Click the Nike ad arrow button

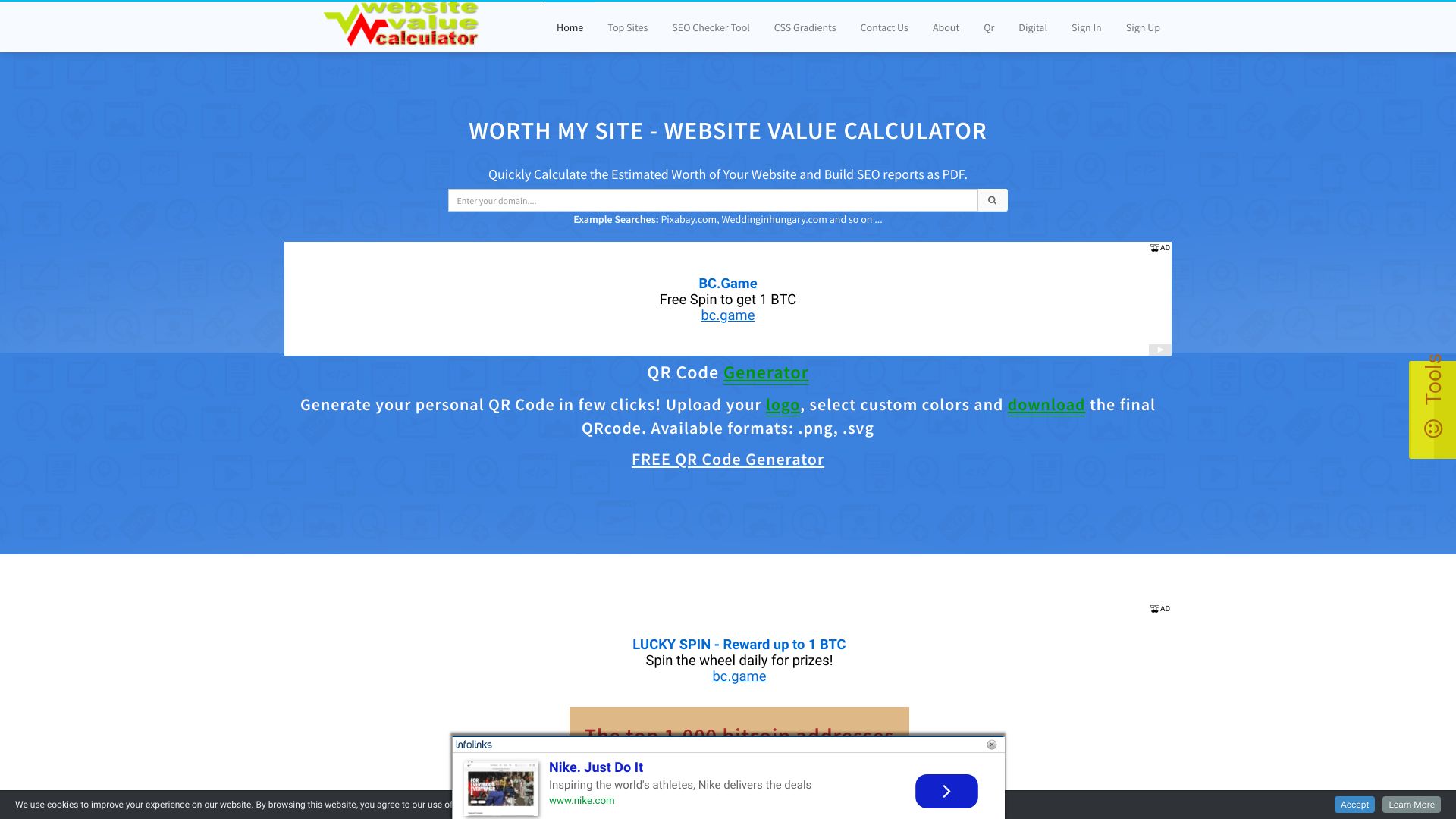pyautogui.click(x=945, y=790)
